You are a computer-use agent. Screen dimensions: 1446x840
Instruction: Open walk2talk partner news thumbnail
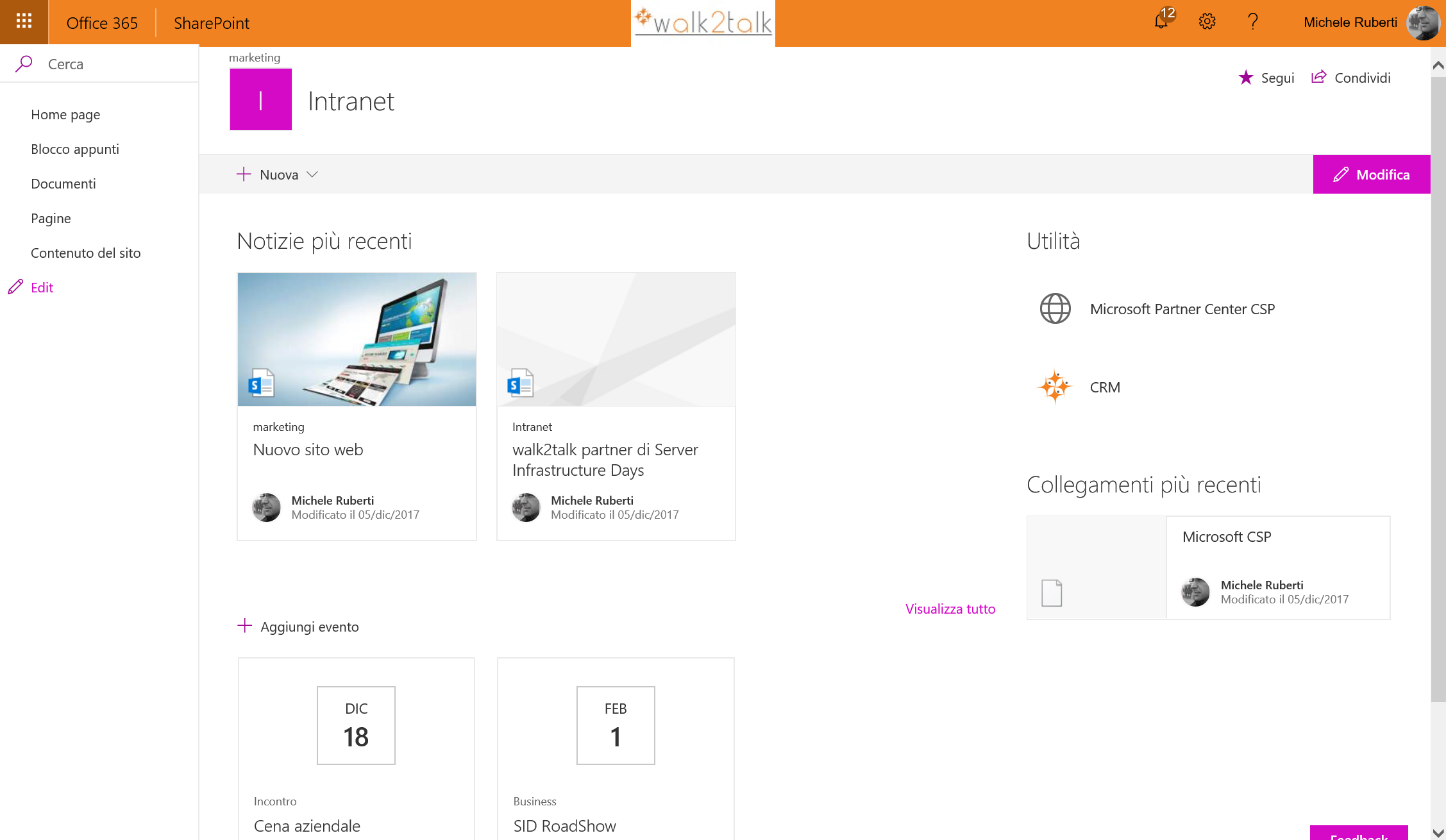[616, 339]
